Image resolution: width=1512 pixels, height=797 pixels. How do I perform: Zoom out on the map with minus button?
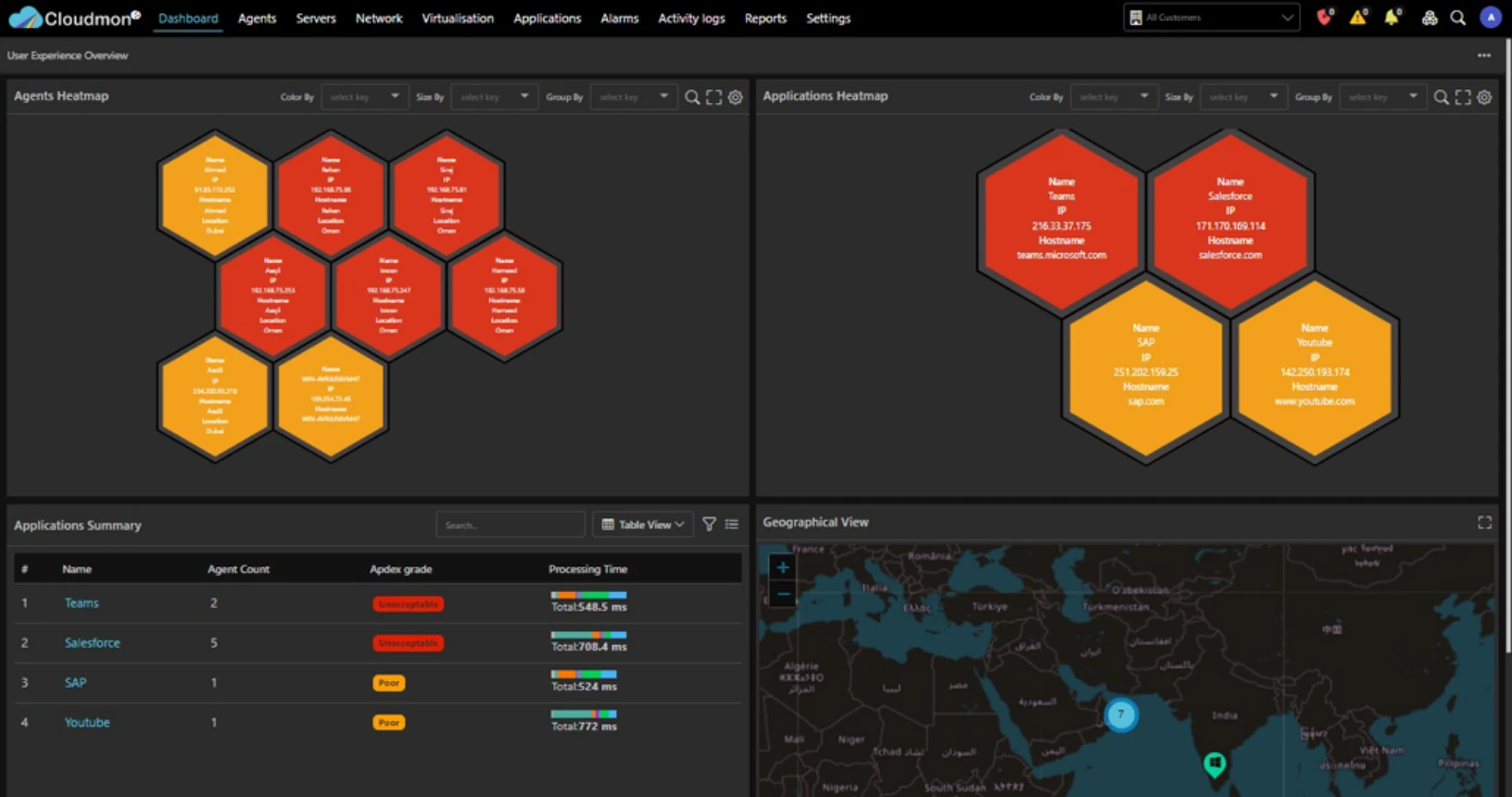pyautogui.click(x=783, y=593)
